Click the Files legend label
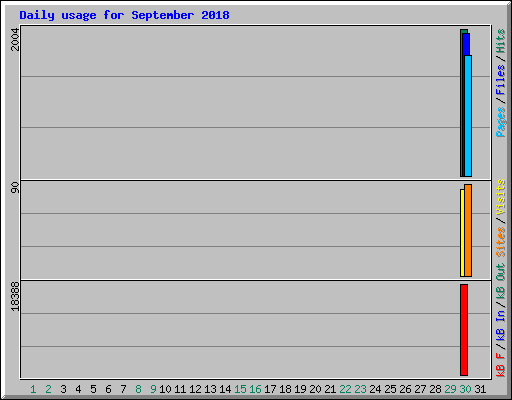 tap(501, 80)
